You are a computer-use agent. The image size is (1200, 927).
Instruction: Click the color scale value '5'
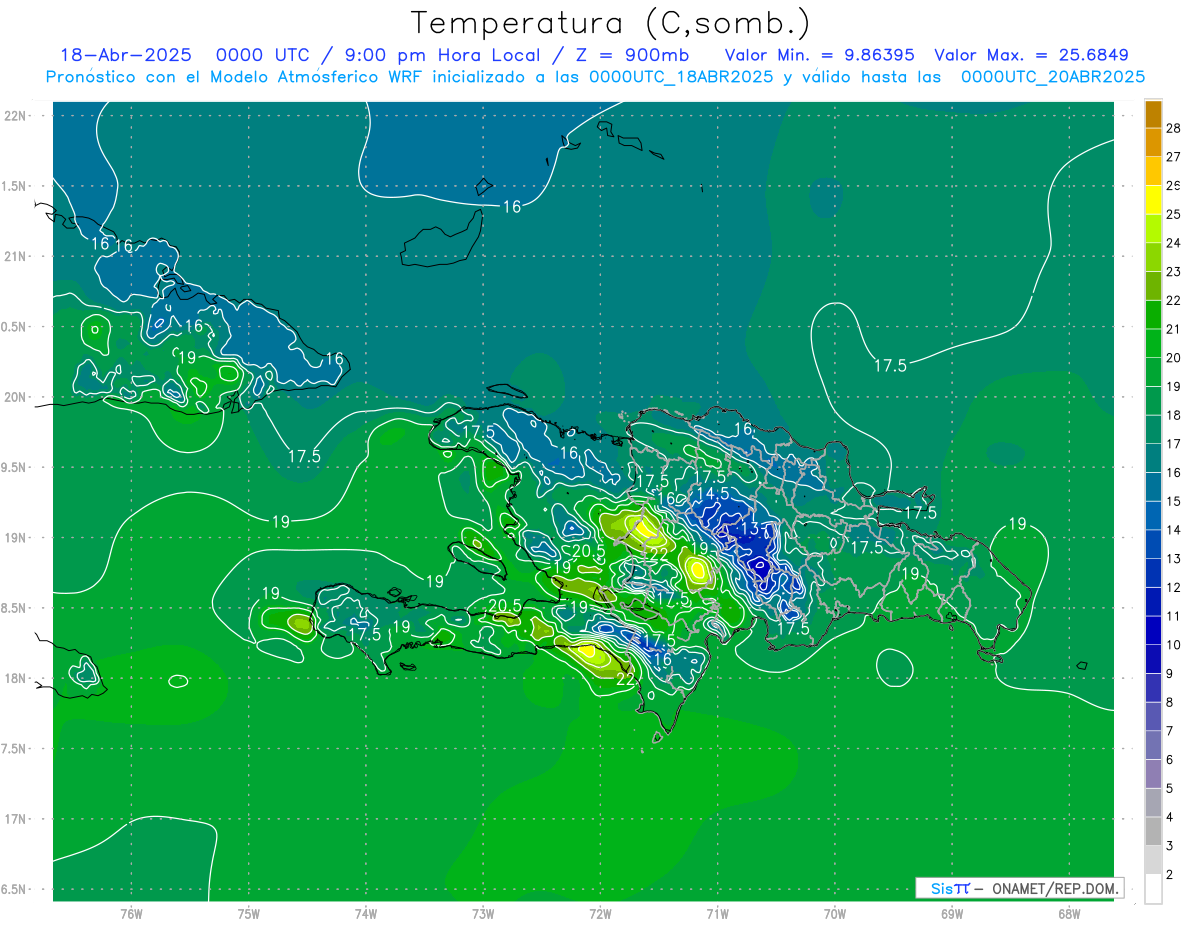pos(1170,789)
